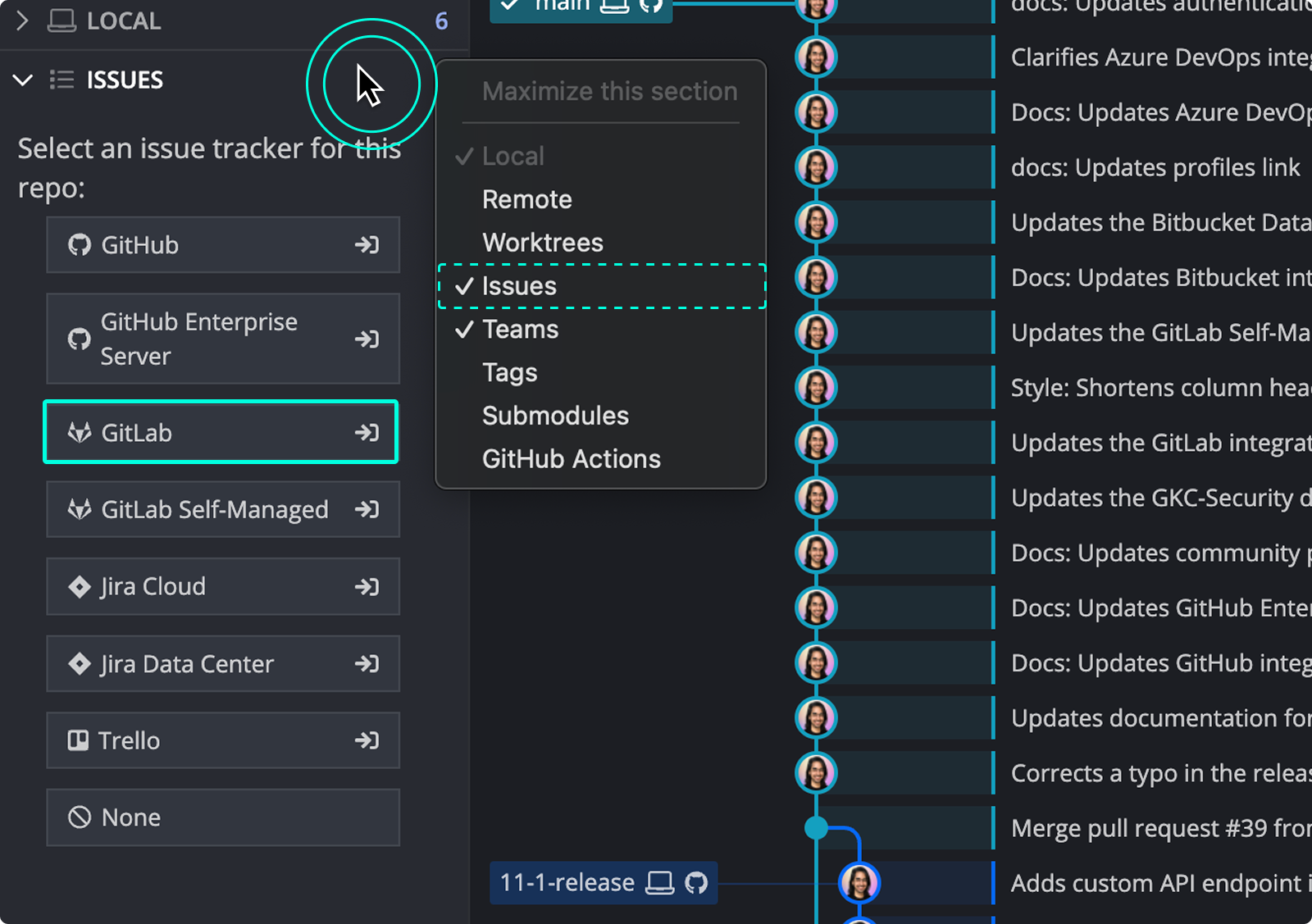Select the GitLab fox icon in the tracker list
The height and width of the screenshot is (924, 1312).
tap(78, 432)
